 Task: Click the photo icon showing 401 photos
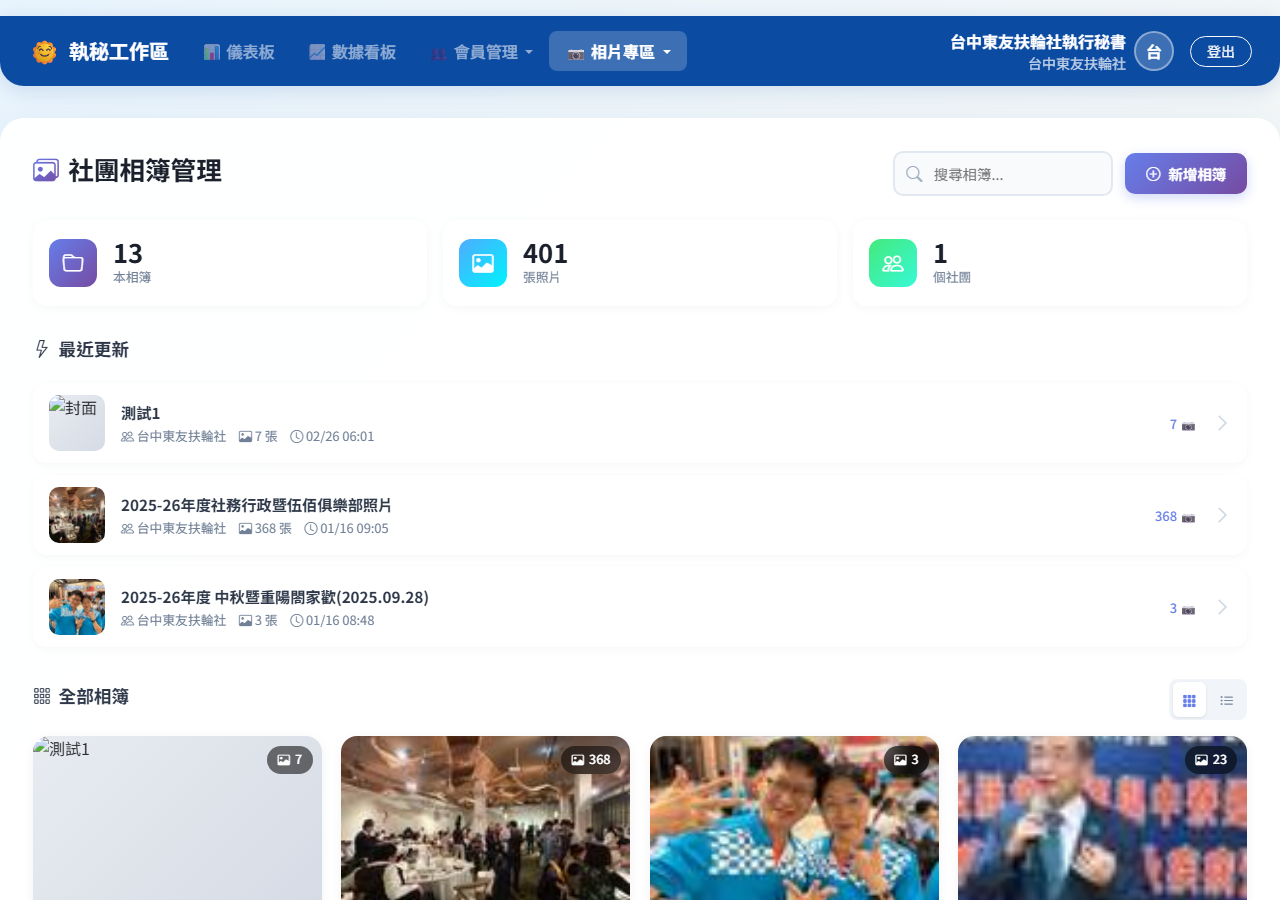[x=482, y=262]
